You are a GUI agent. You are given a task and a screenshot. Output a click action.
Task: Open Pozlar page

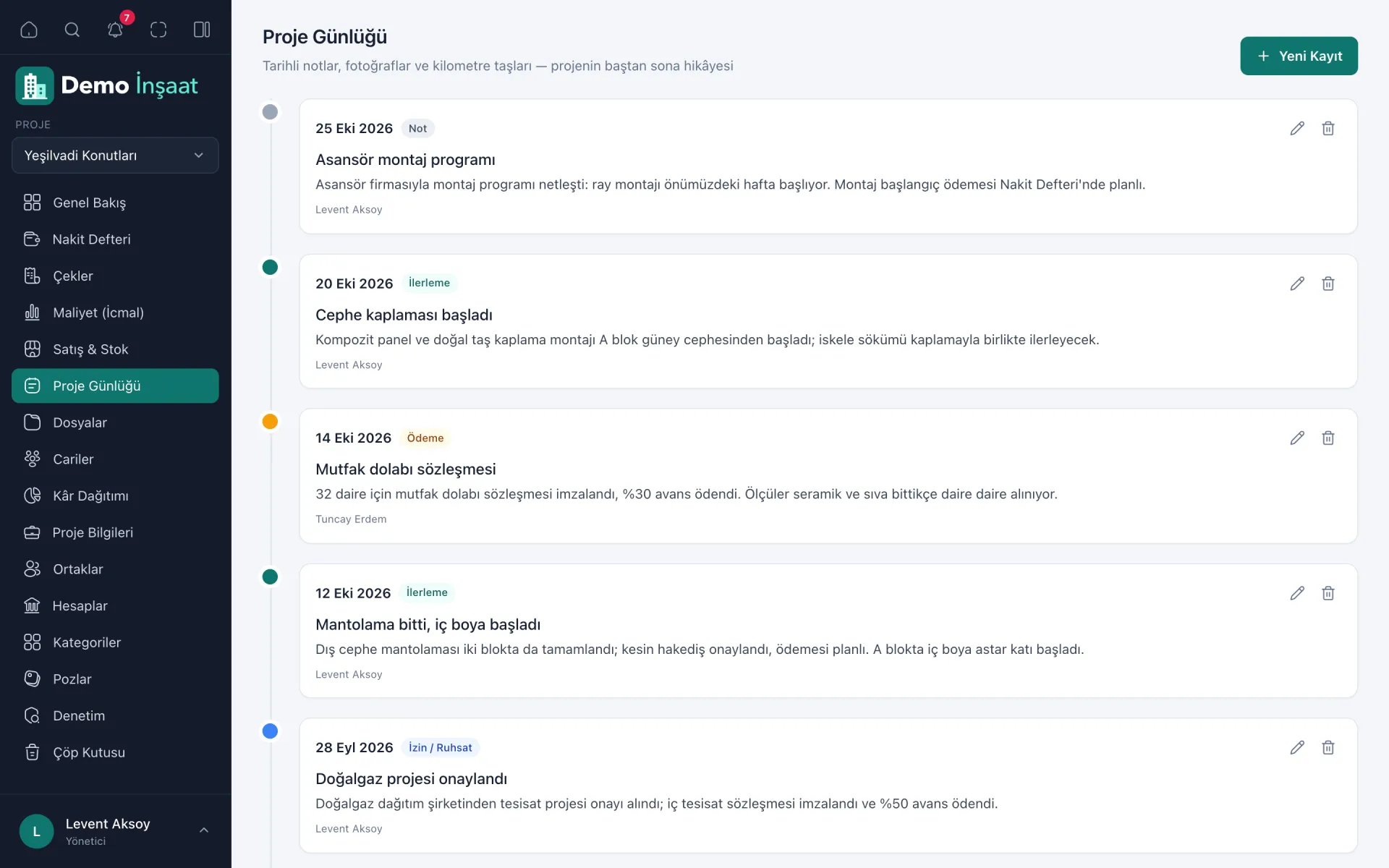point(115,679)
